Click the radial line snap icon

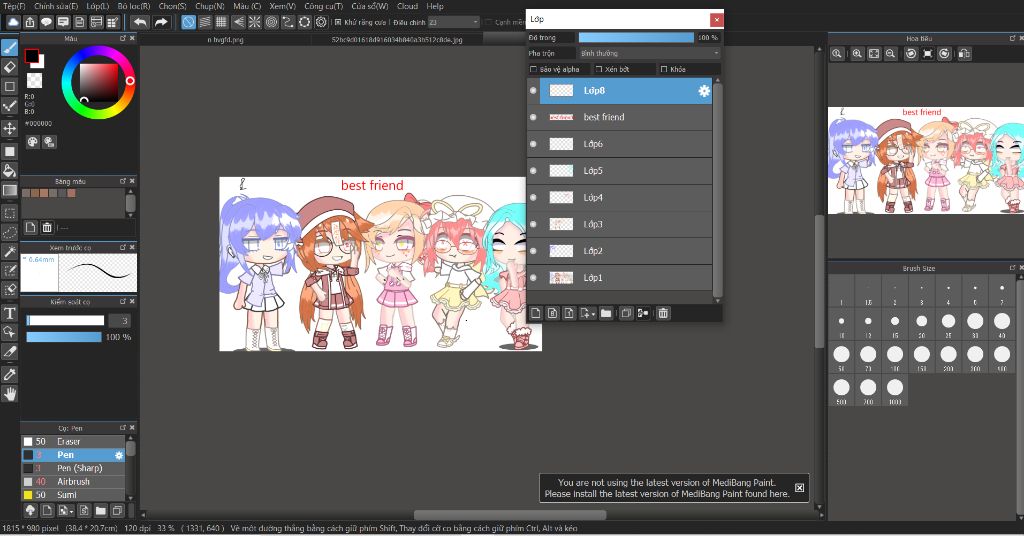255,22
